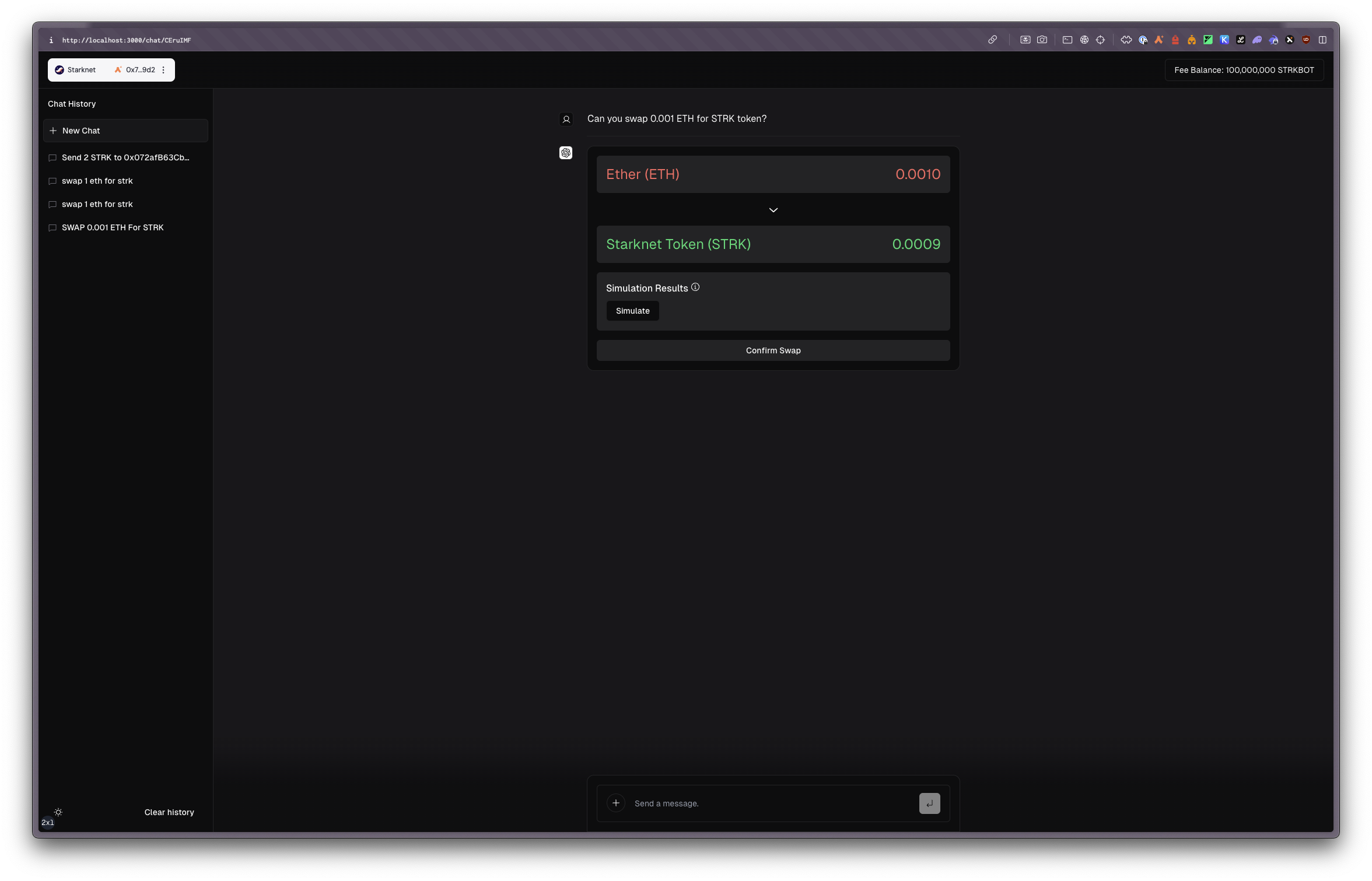The width and height of the screenshot is (1372, 881).
Task: Click the plus attach icon in message box
Action: (x=615, y=803)
